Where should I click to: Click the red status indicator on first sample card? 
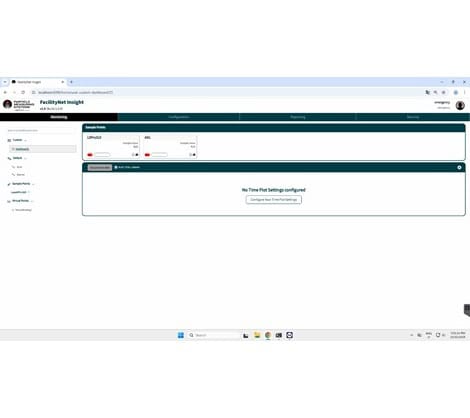click(x=90, y=155)
